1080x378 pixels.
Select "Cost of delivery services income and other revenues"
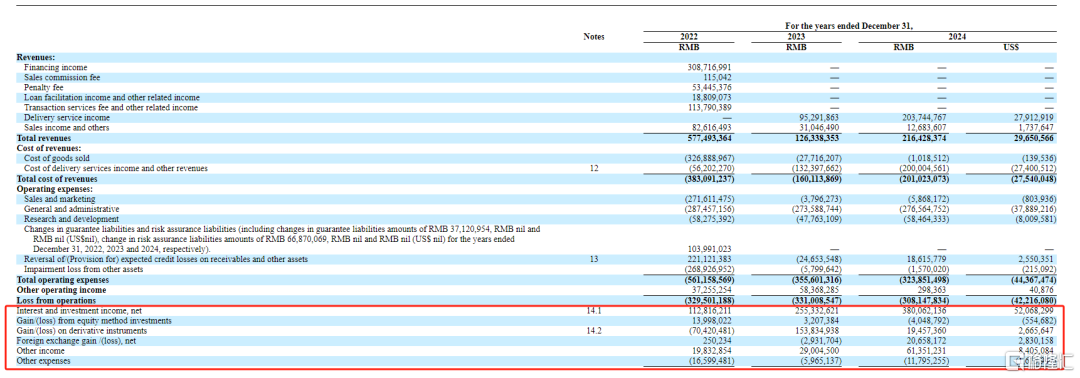click(115, 168)
